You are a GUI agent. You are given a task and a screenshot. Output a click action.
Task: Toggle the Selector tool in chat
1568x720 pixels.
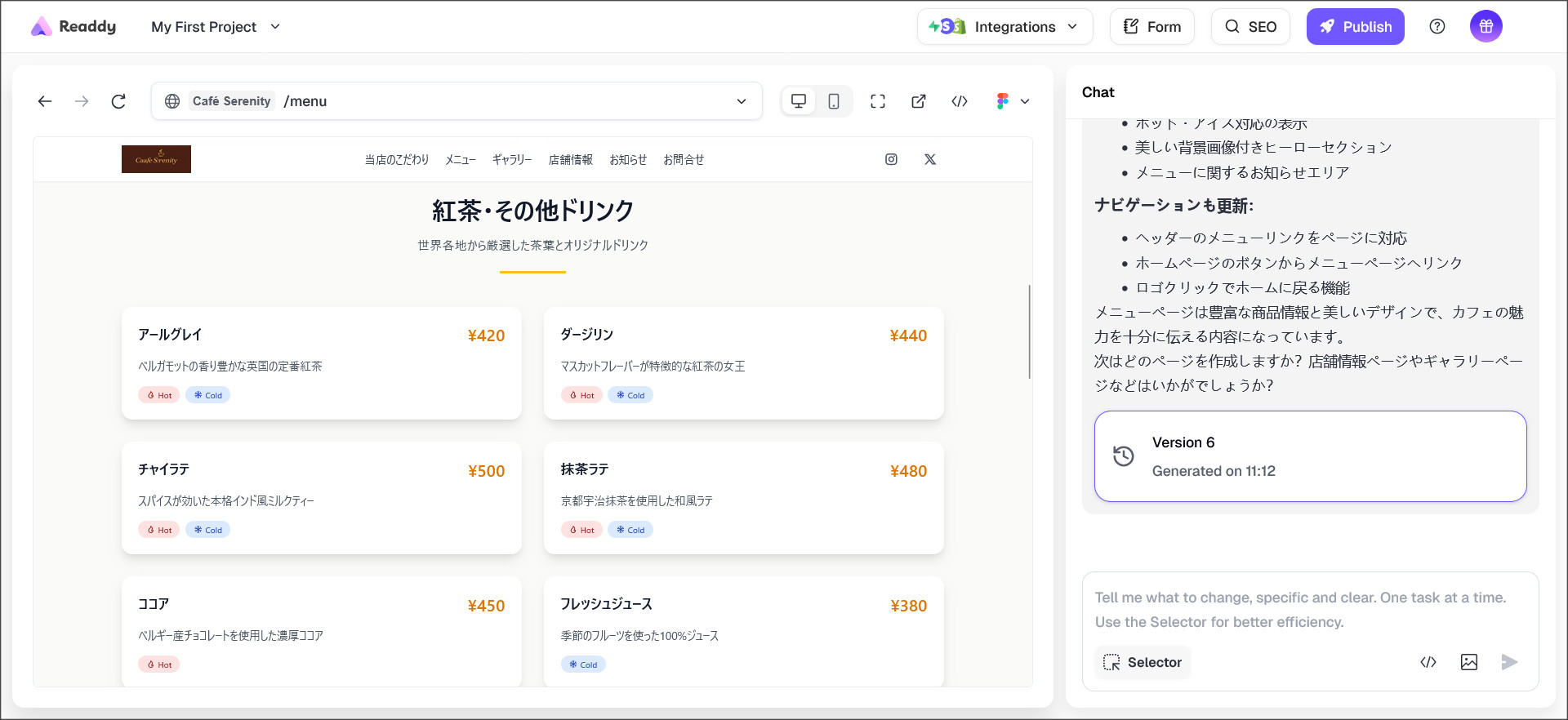click(1143, 662)
